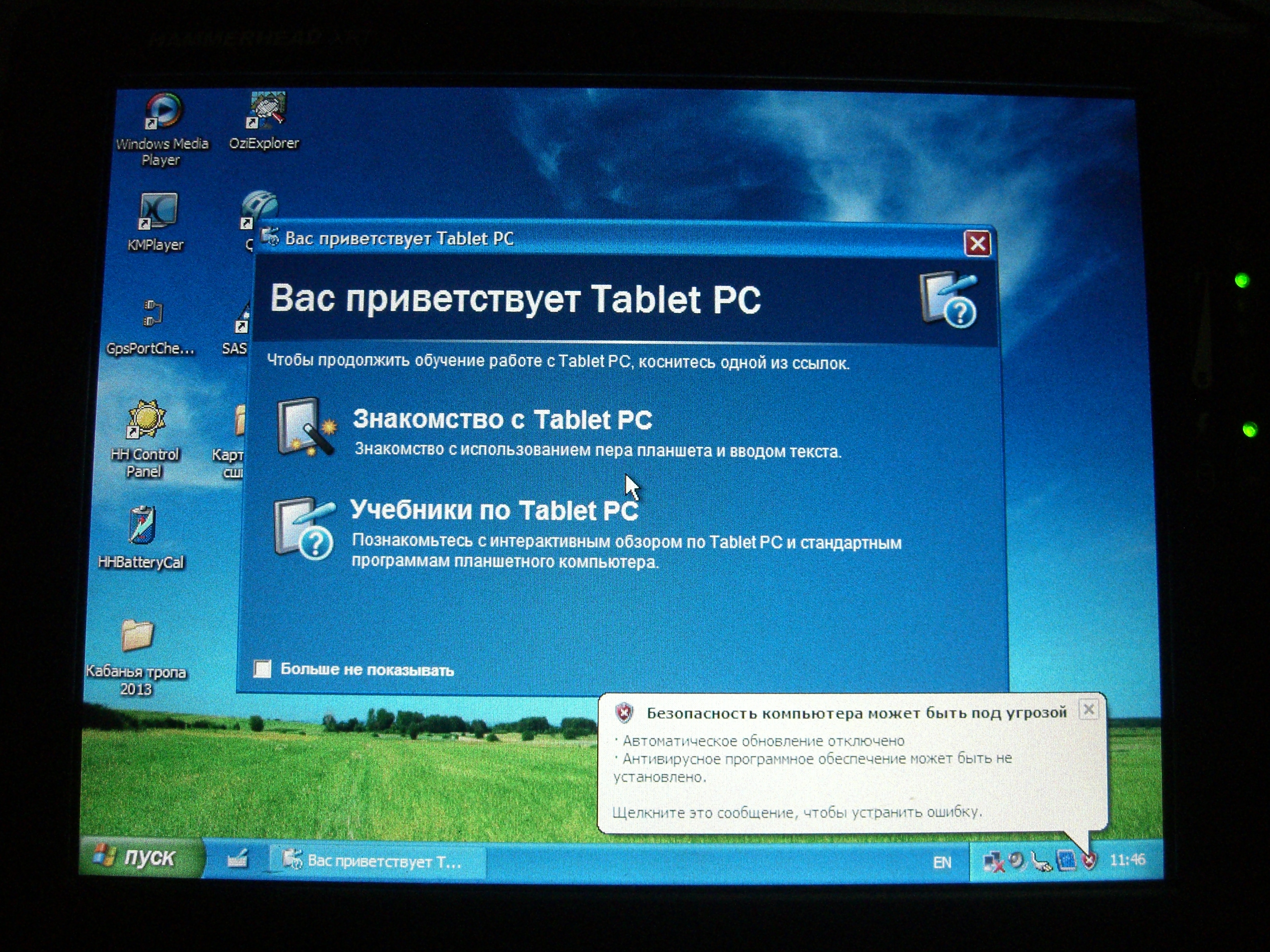
Task: Click the tablet help icon in the dialog header
Action: (x=948, y=300)
